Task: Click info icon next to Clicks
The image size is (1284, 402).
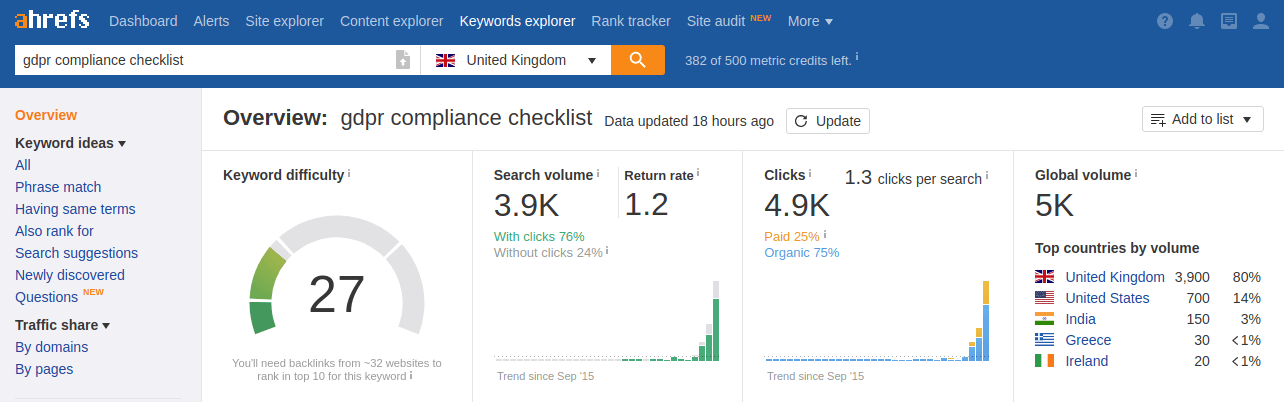Action: tap(810, 174)
